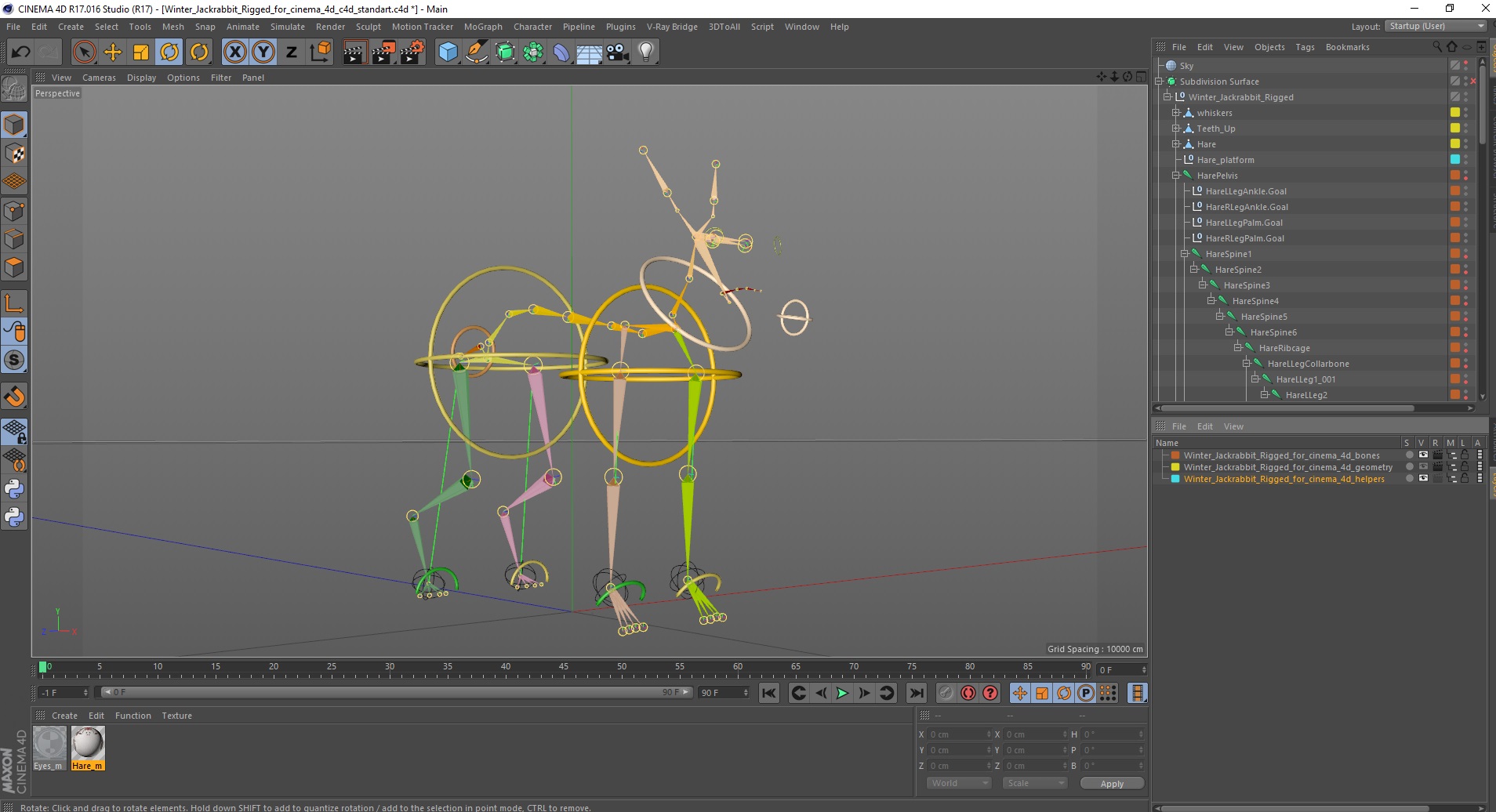This screenshot has width=1496, height=812.
Task: Open the Spline pen tool
Action: [x=476, y=53]
